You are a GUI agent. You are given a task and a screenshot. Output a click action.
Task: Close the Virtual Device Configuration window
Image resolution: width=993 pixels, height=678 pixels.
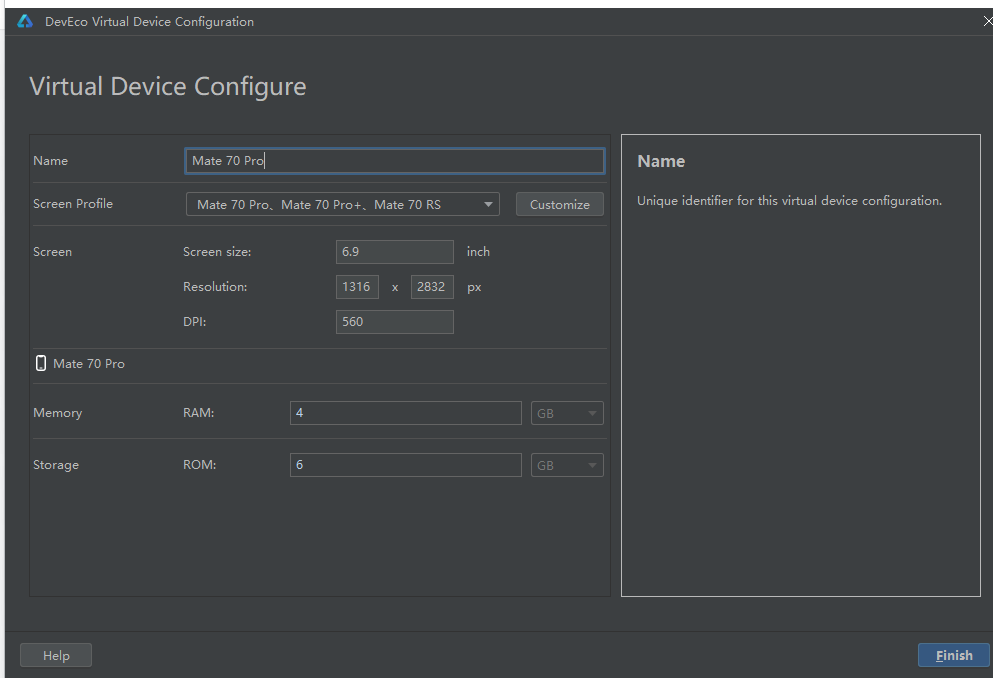(x=986, y=21)
